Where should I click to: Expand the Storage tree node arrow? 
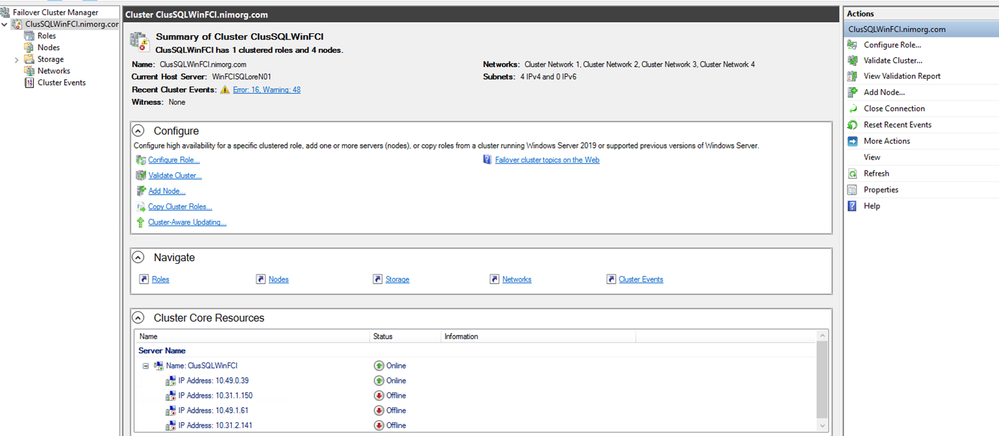[16, 60]
